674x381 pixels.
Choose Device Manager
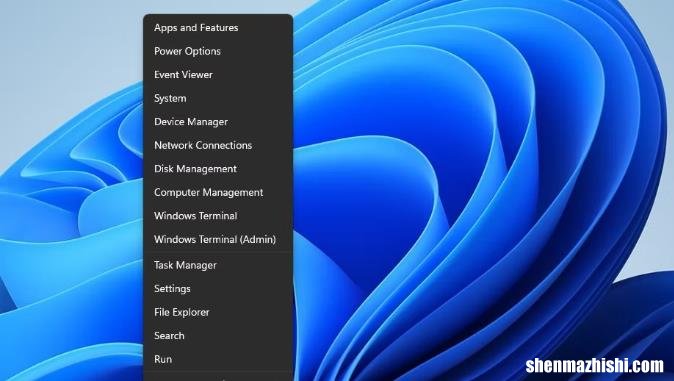(218, 122)
